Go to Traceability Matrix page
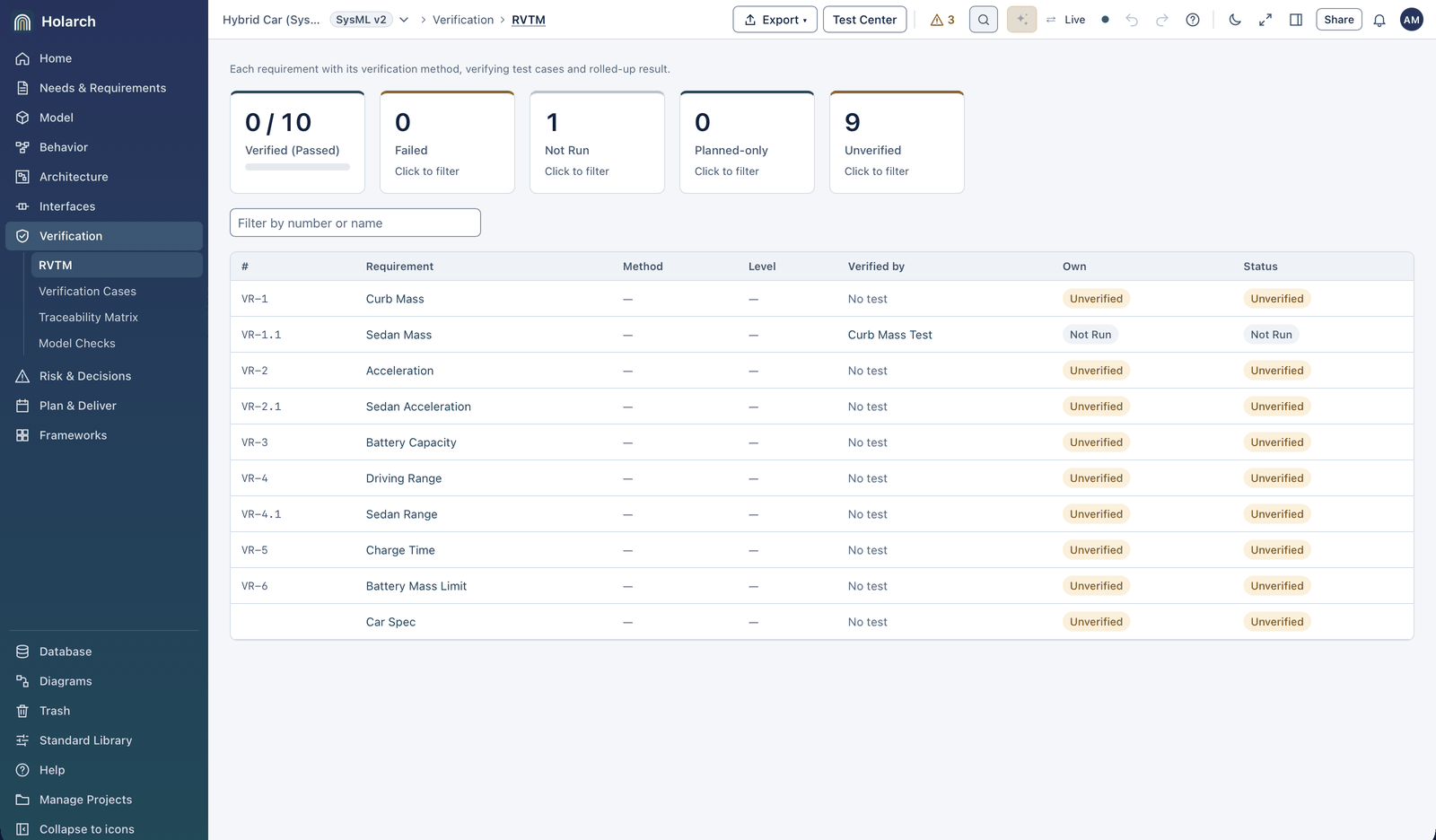1436x840 pixels. pyautogui.click(x=88, y=318)
